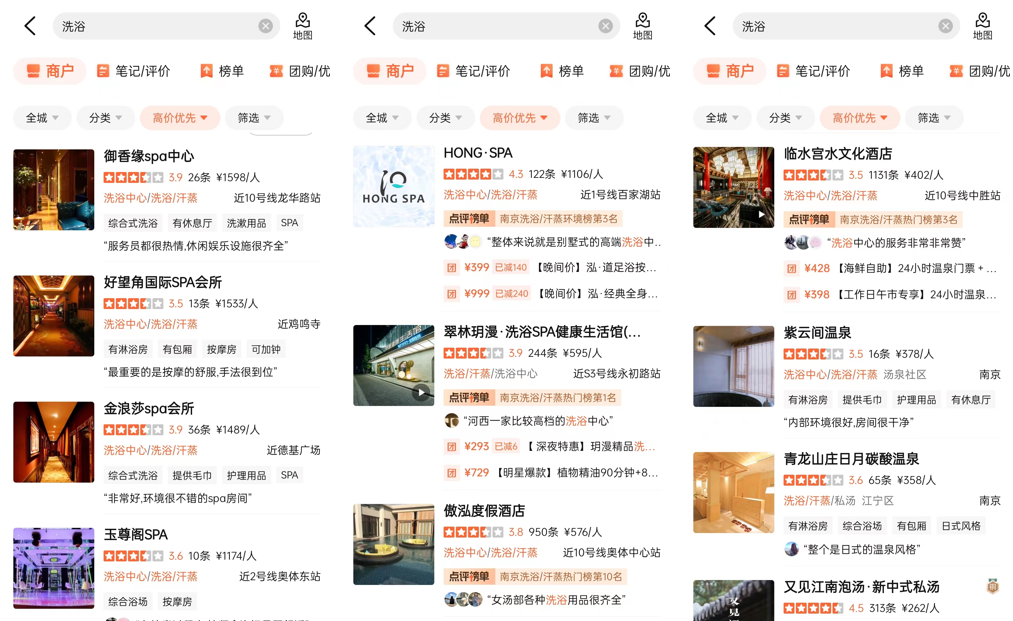1013x621 pixels.
Task: Expand 全城 dropdown above 御香缘spa中心
Action: coord(41,118)
